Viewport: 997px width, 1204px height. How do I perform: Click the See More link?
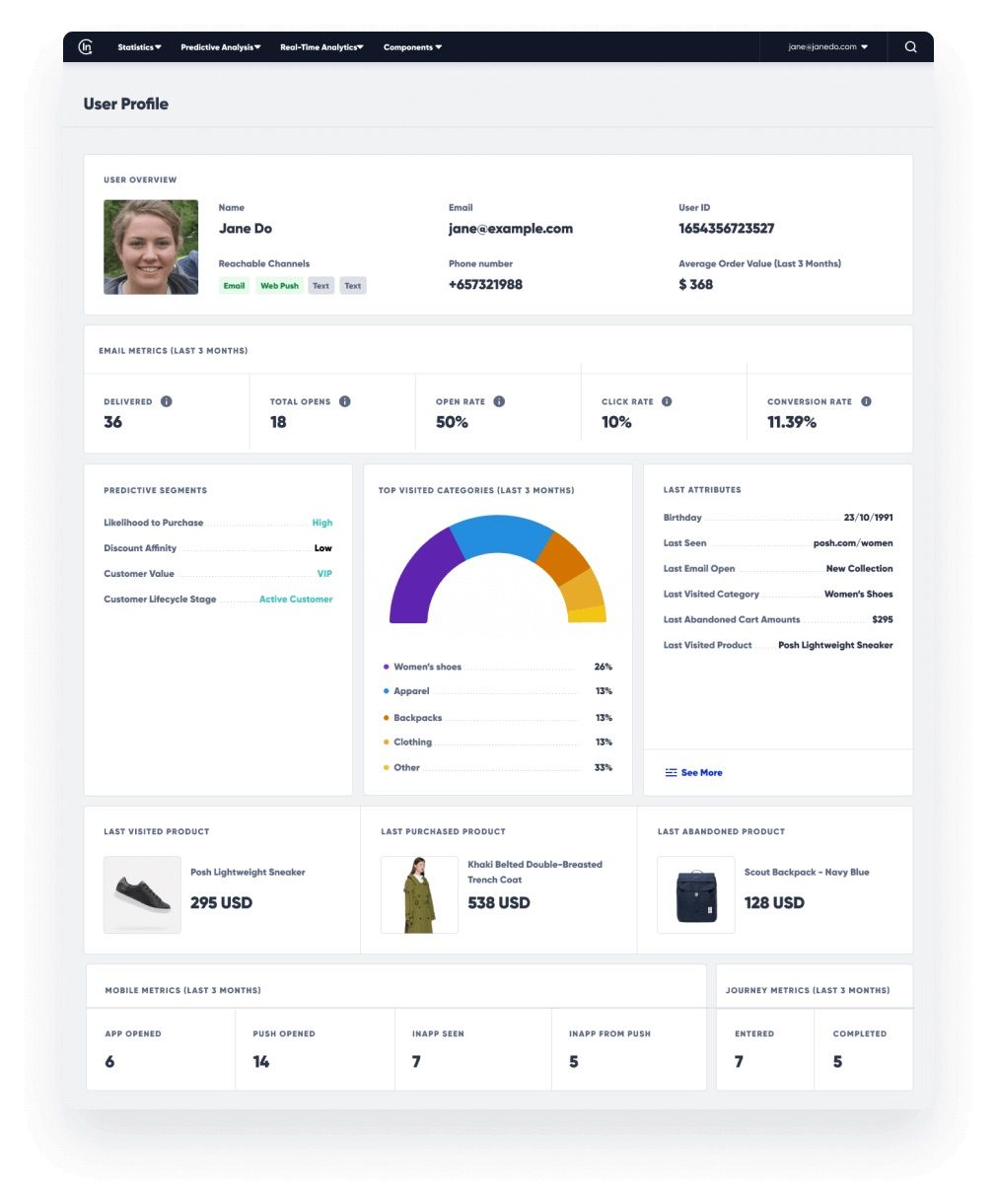tap(702, 773)
